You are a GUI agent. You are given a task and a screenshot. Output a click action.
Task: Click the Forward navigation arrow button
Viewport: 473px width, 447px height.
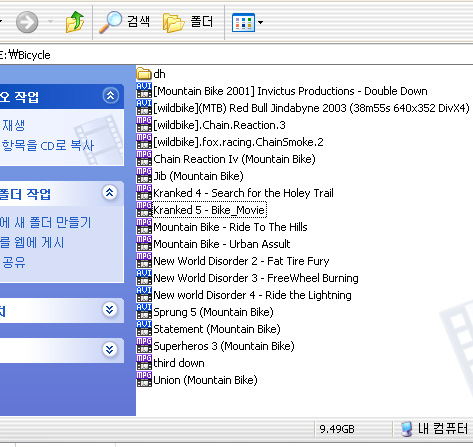point(27,22)
